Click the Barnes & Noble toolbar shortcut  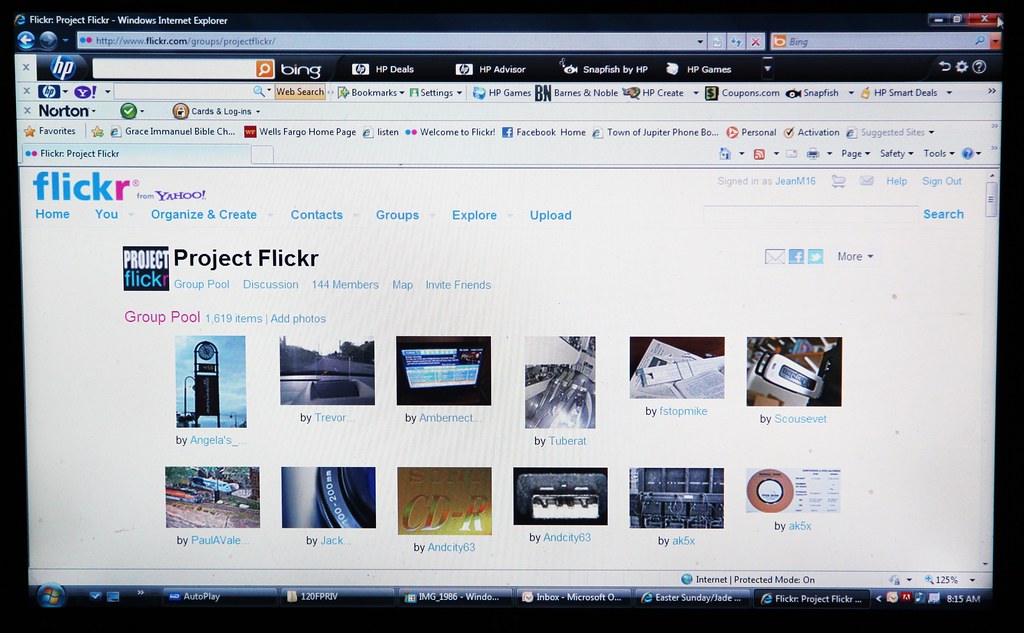tap(577, 93)
